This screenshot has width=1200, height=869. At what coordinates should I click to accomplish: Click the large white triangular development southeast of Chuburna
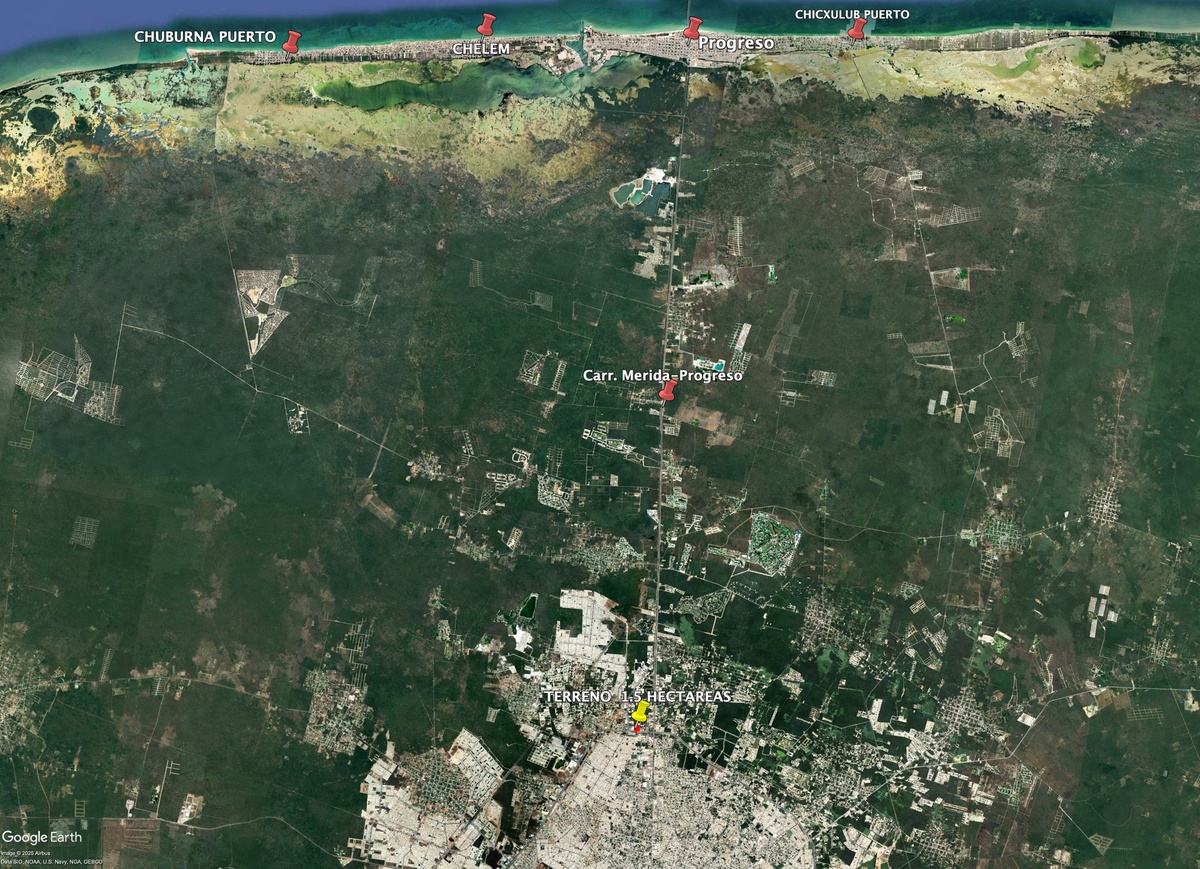260,305
